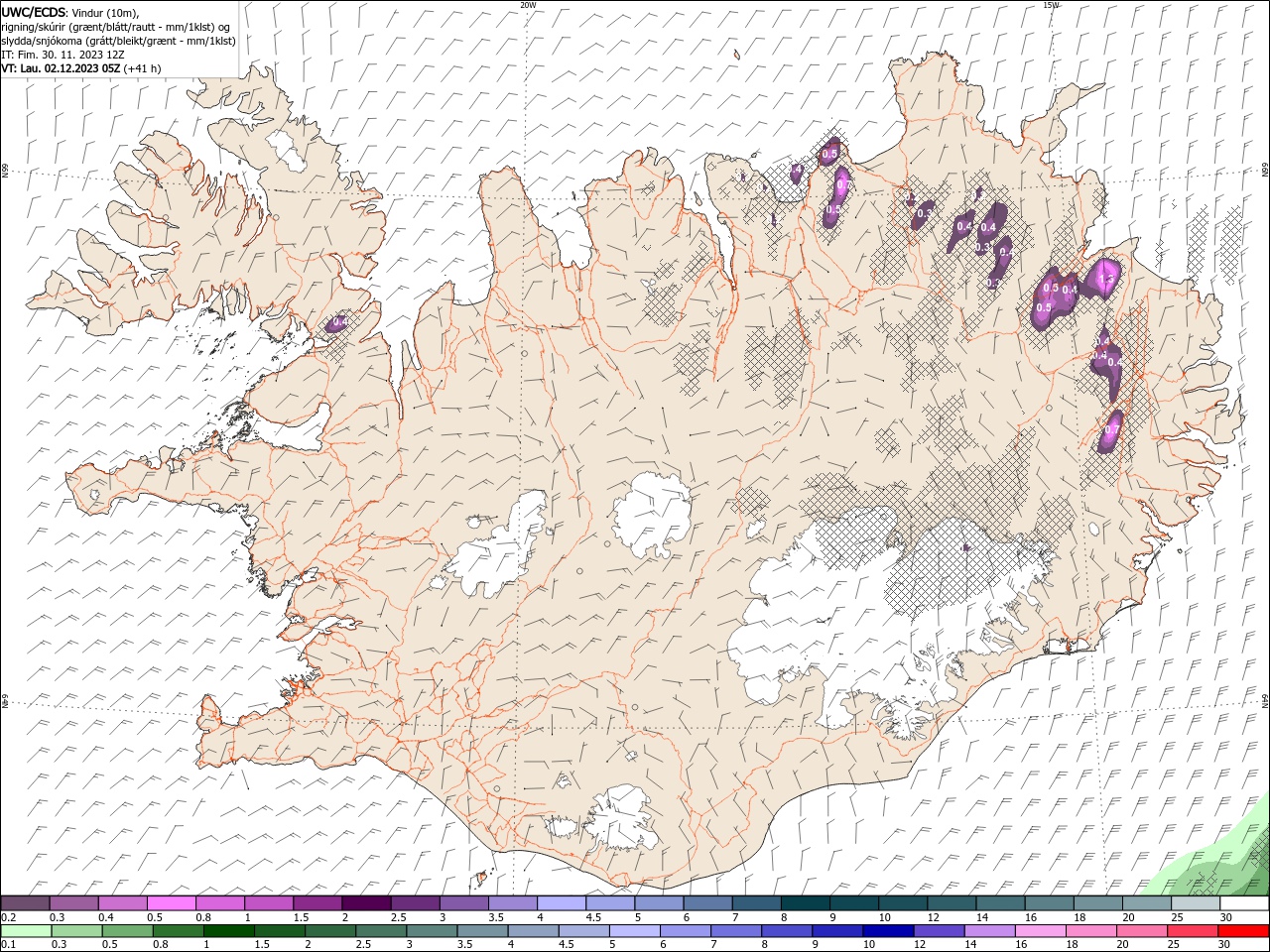Click the '0.1' number label under lower legend
This screenshot has height=952, width=1270.
click(x=8, y=945)
